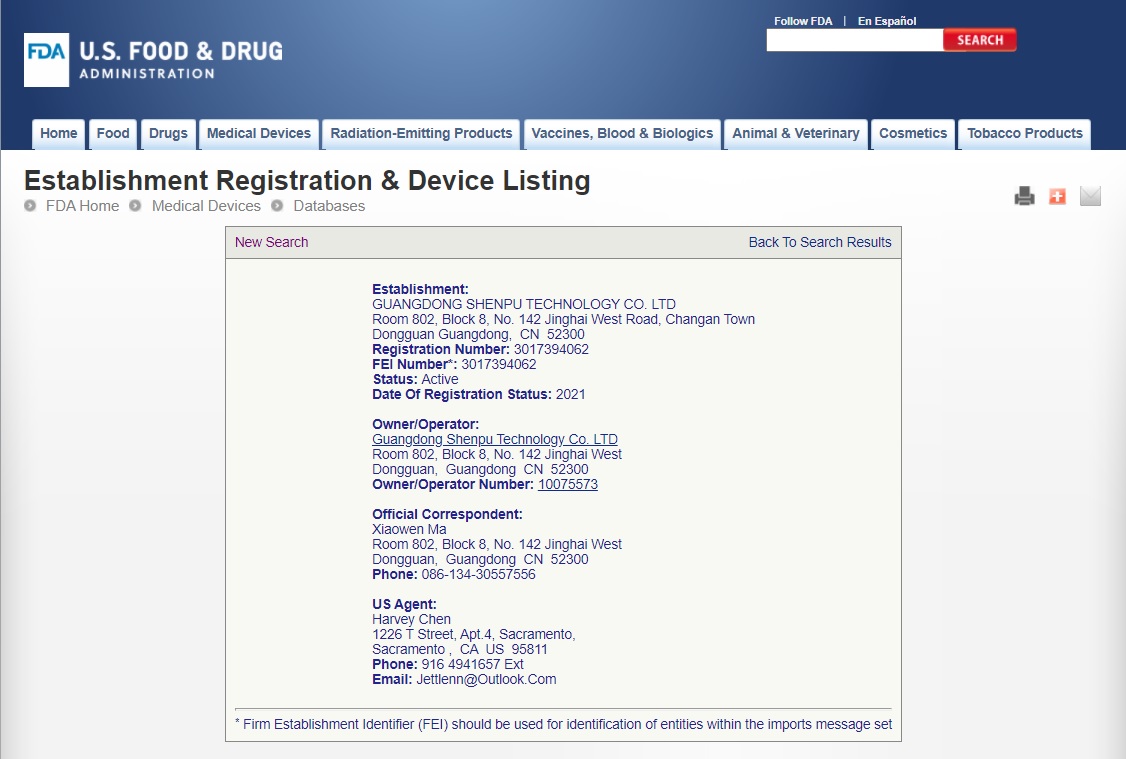Click the red plus share icon
This screenshot has height=759, width=1126.
(x=1057, y=196)
